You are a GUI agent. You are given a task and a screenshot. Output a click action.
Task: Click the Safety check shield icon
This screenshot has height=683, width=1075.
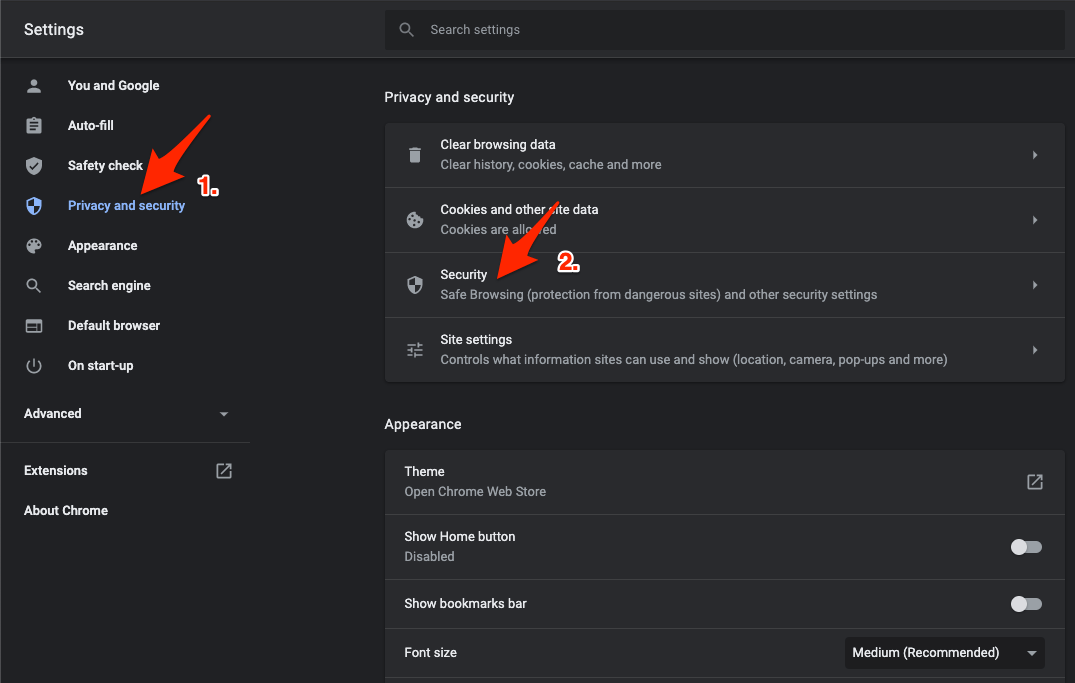point(34,165)
